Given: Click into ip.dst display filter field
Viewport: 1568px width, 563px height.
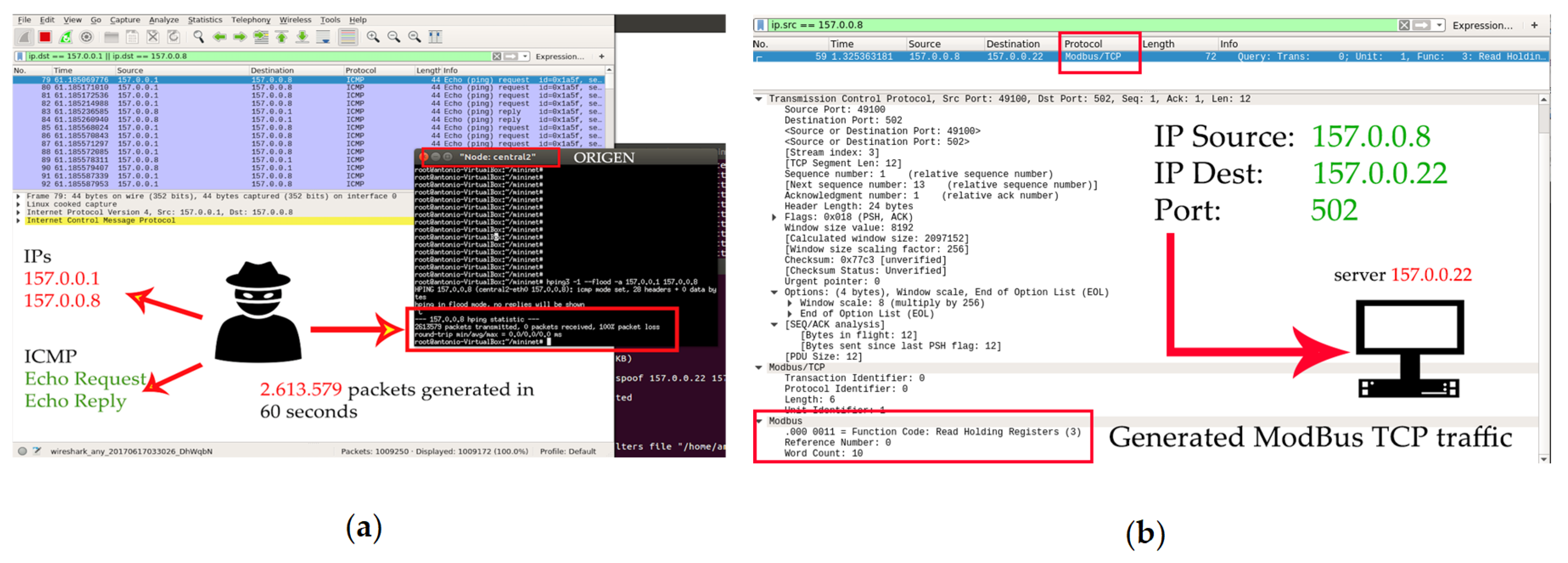Looking at the screenshot, I should (x=244, y=56).
